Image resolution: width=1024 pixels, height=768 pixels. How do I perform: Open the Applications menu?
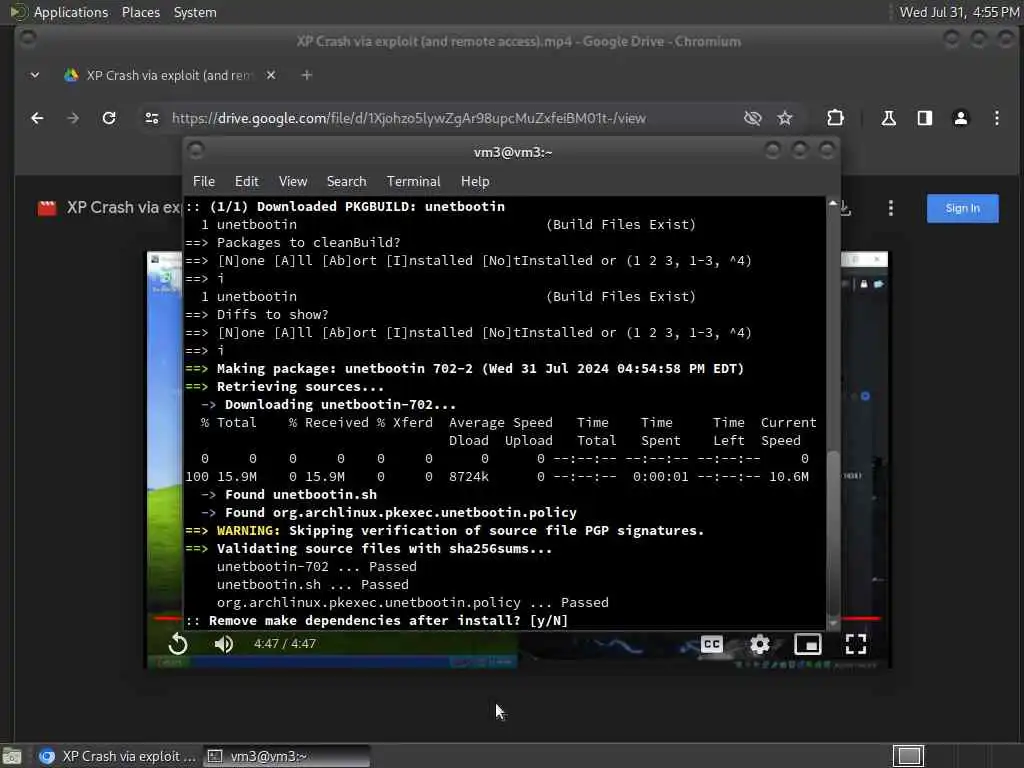click(x=71, y=12)
